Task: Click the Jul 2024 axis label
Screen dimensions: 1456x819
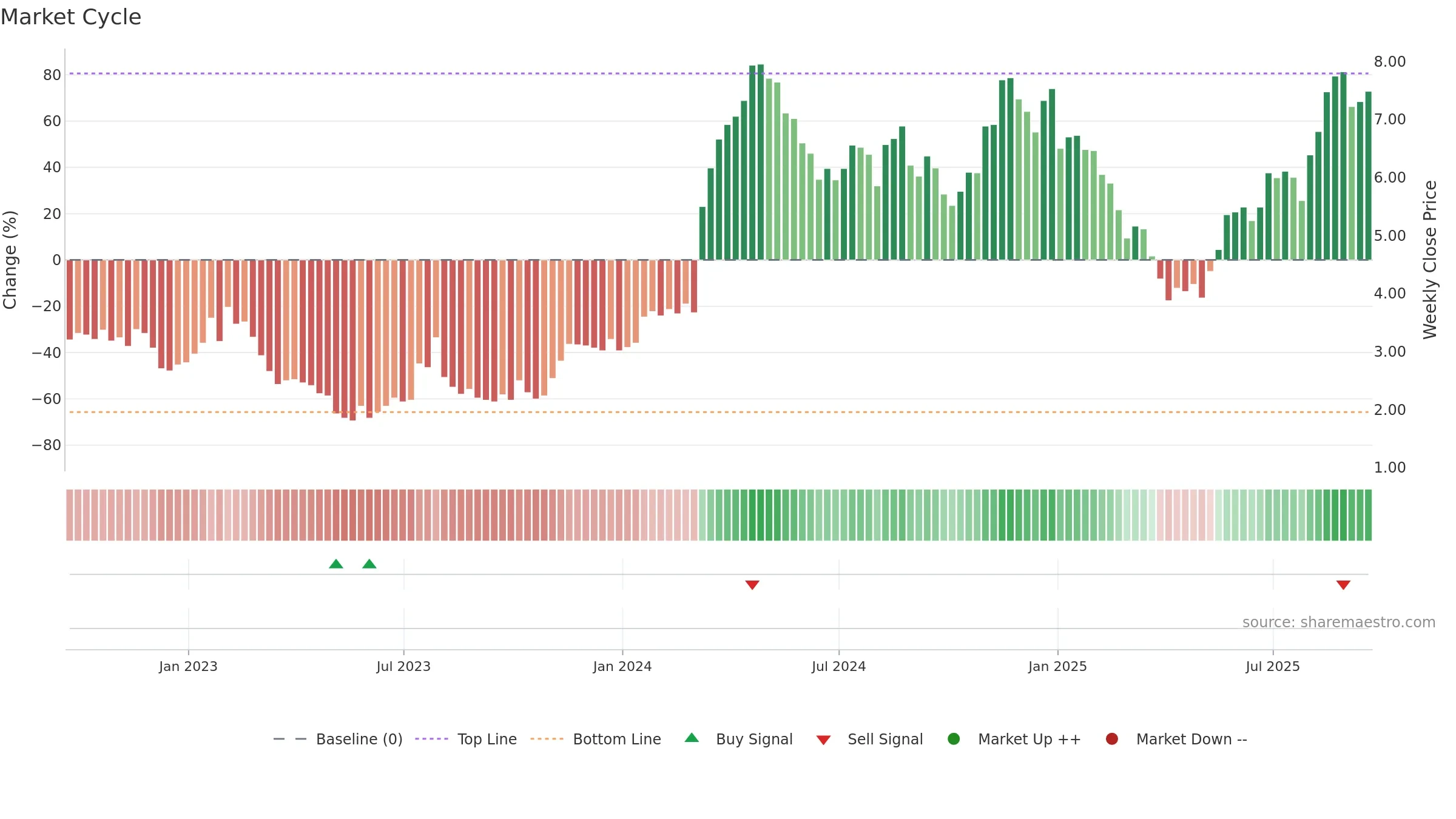Action: pyautogui.click(x=839, y=667)
